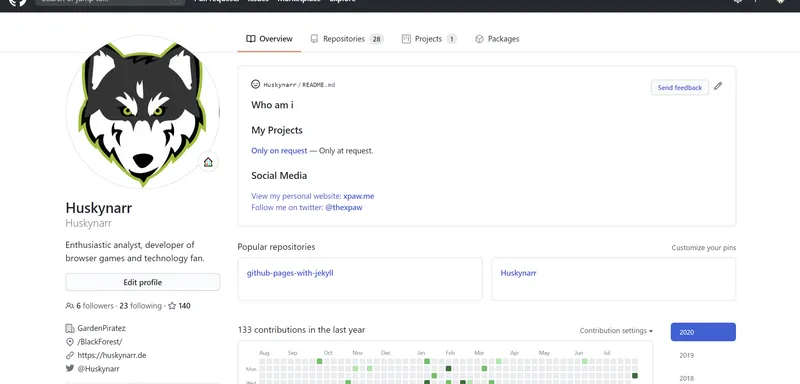The height and width of the screenshot is (384, 800).
Task: Click the star icon for 140 stars
Action: 172,306
